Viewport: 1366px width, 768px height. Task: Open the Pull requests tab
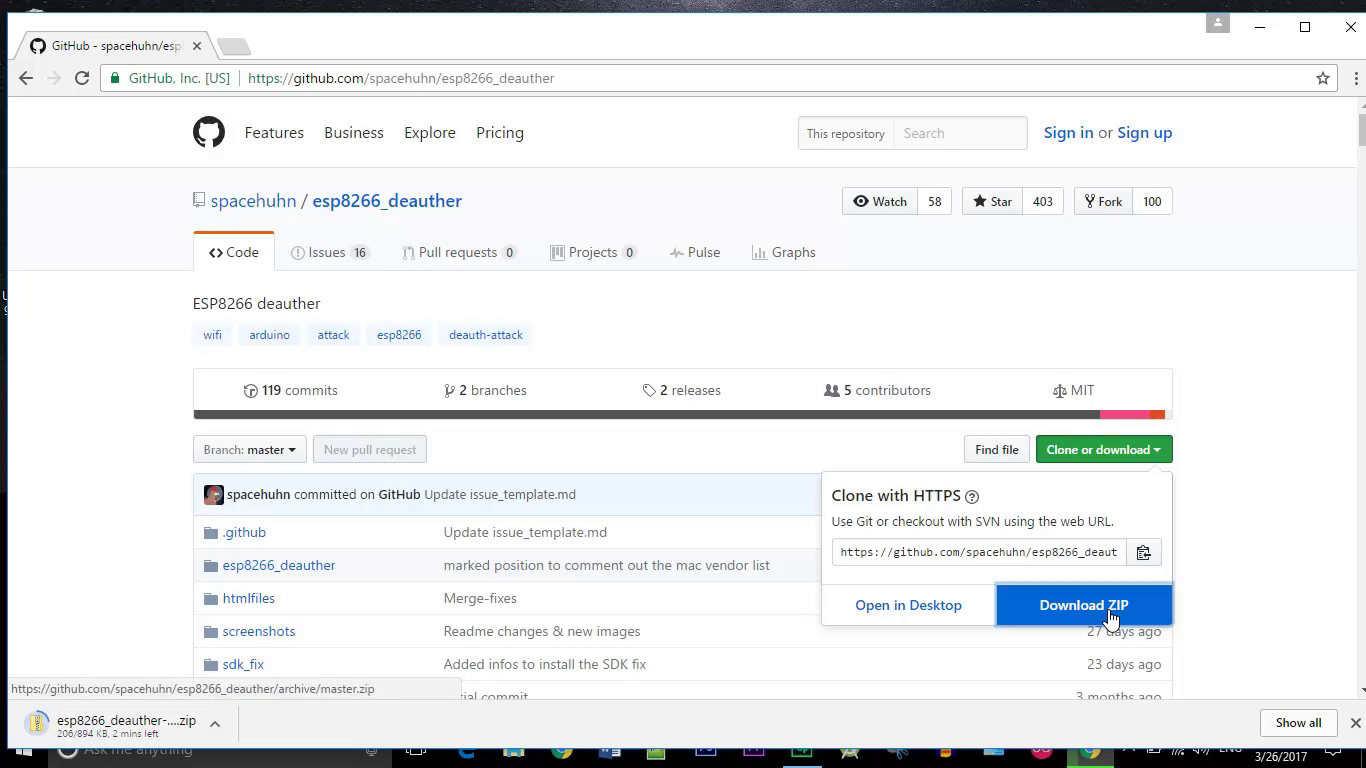[460, 252]
